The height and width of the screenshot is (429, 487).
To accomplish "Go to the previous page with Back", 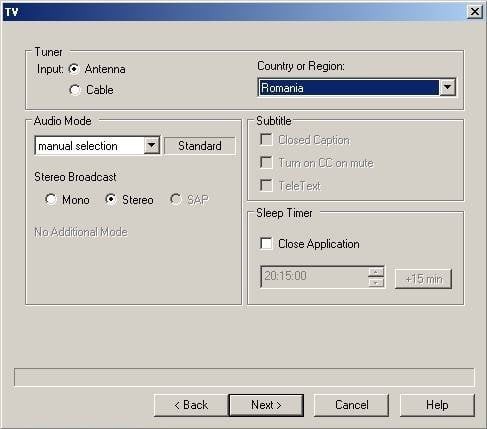I will pos(191,405).
